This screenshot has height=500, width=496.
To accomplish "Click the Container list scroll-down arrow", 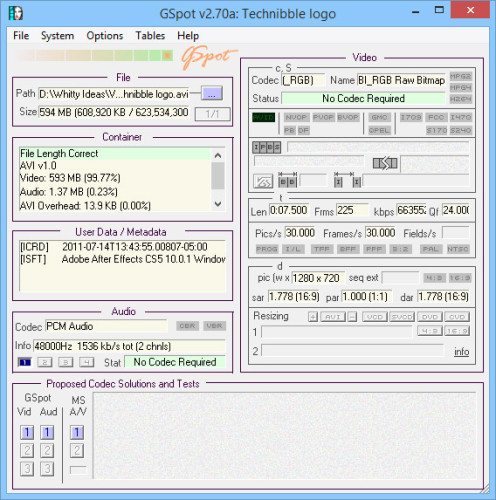I will click(x=218, y=204).
